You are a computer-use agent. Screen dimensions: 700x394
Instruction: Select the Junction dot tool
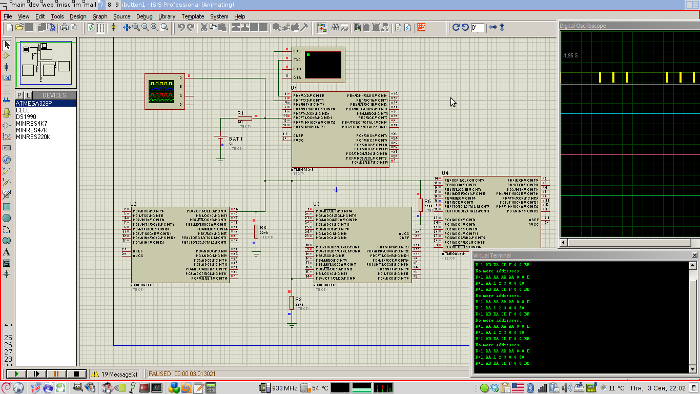(x=7, y=67)
